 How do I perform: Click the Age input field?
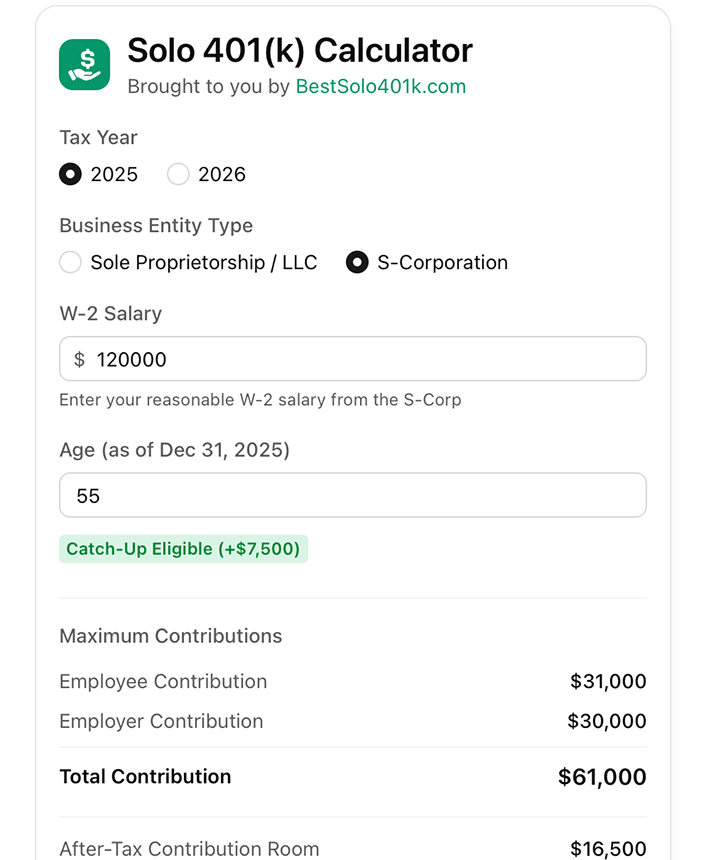[352, 495]
